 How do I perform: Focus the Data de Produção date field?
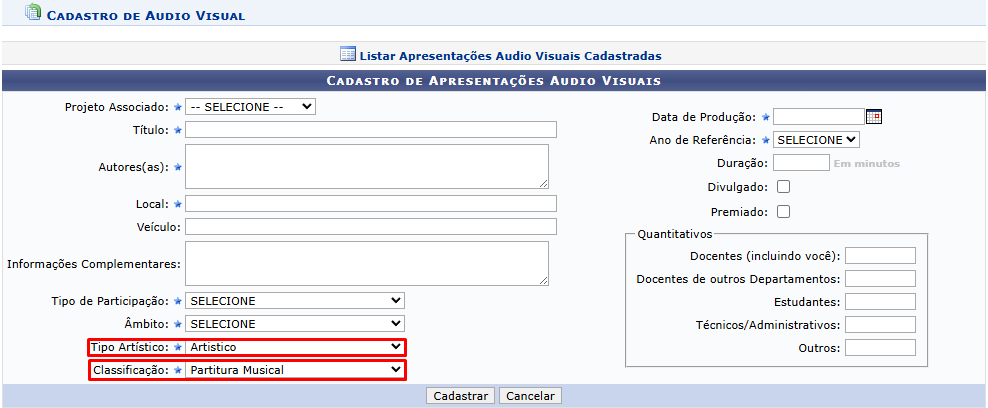tap(819, 116)
